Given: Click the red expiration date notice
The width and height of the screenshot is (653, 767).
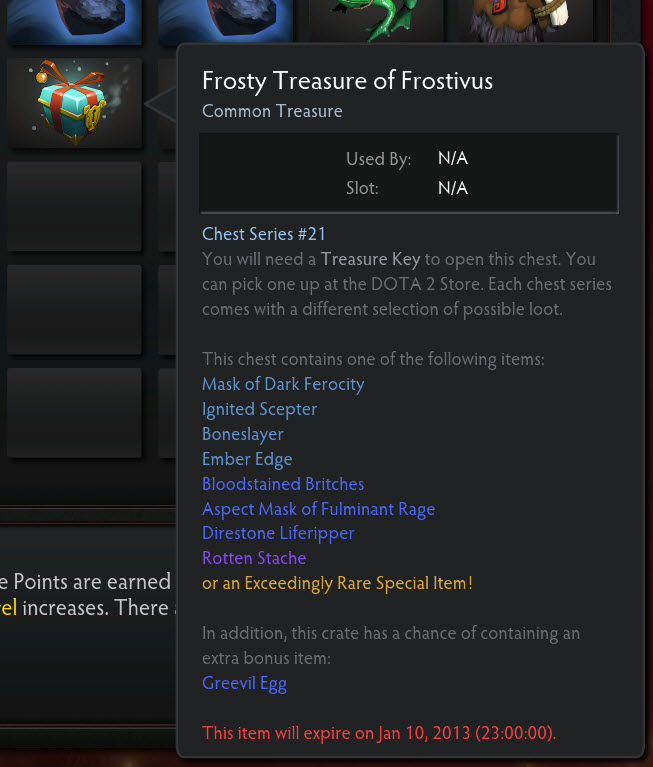Looking at the screenshot, I should point(379,733).
